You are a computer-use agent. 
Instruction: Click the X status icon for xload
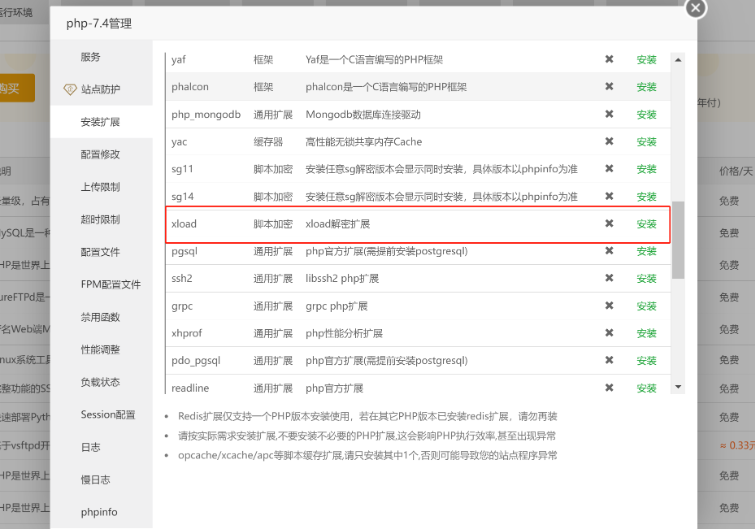point(609,223)
